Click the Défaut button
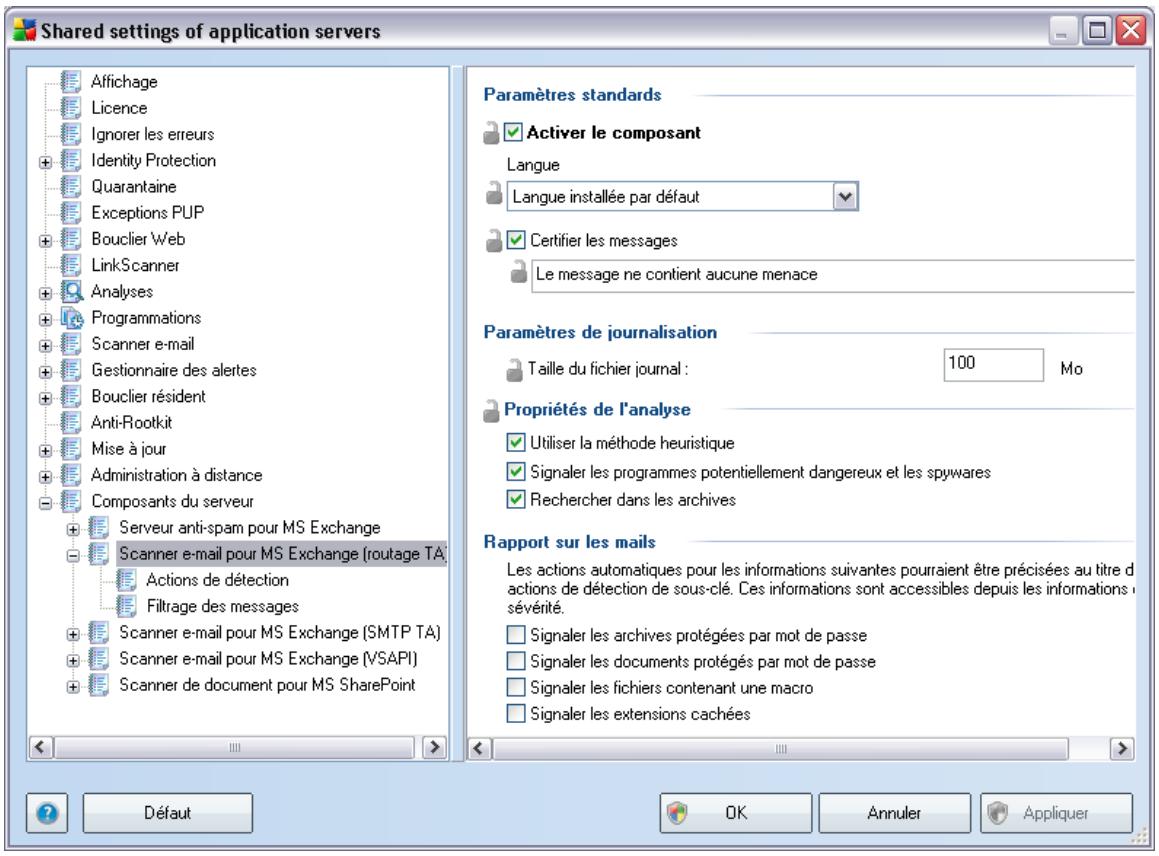1159x856 pixels. (x=168, y=813)
